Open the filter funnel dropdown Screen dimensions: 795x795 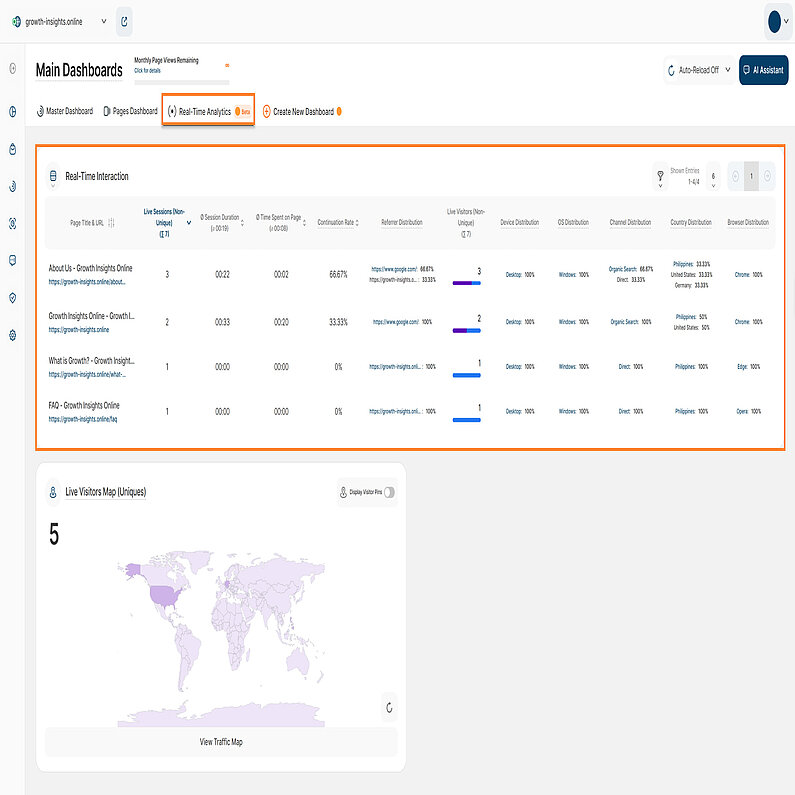click(660, 177)
